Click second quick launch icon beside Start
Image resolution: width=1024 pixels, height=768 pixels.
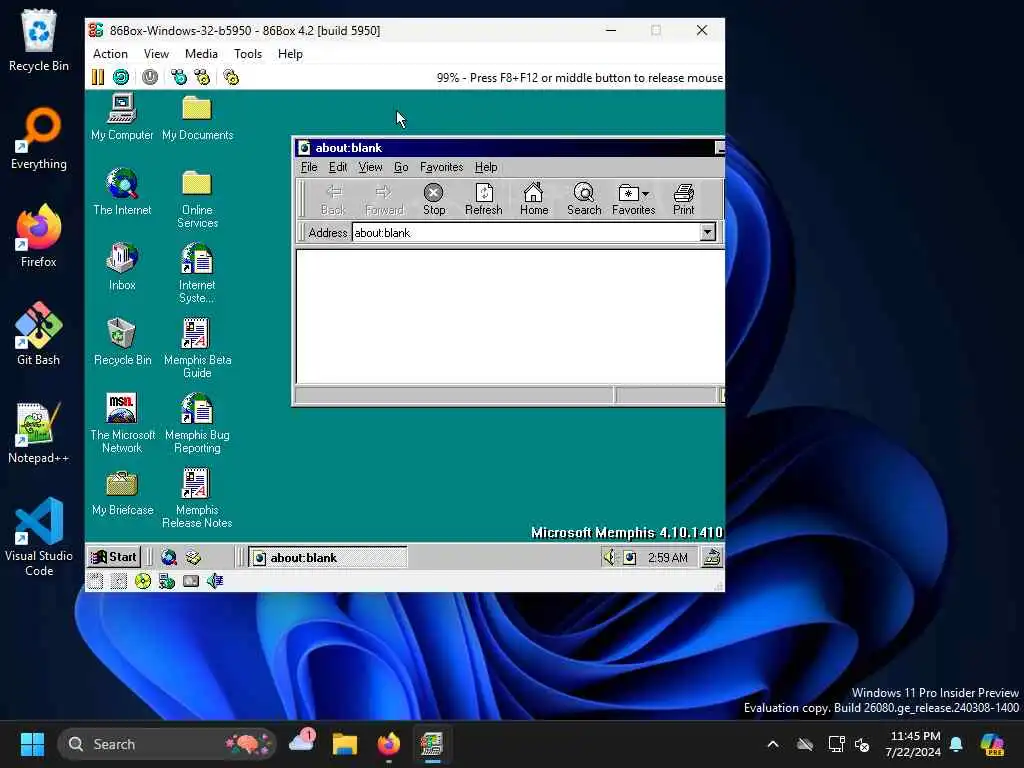click(193, 557)
